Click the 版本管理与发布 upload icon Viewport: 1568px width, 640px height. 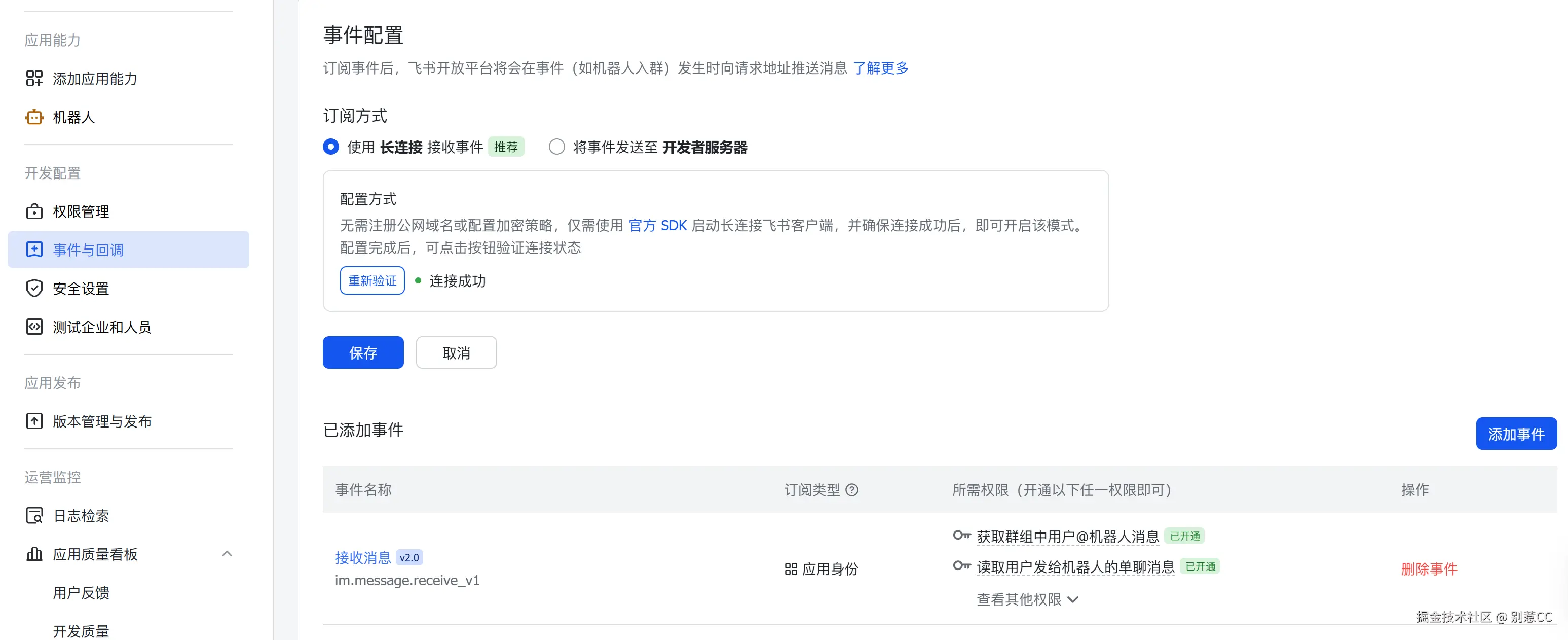point(34,421)
